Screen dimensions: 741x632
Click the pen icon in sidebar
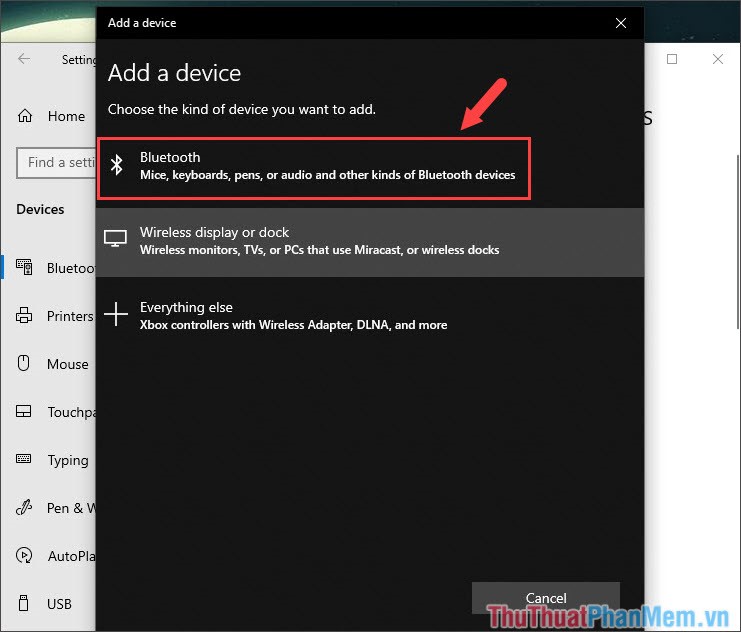coord(24,507)
